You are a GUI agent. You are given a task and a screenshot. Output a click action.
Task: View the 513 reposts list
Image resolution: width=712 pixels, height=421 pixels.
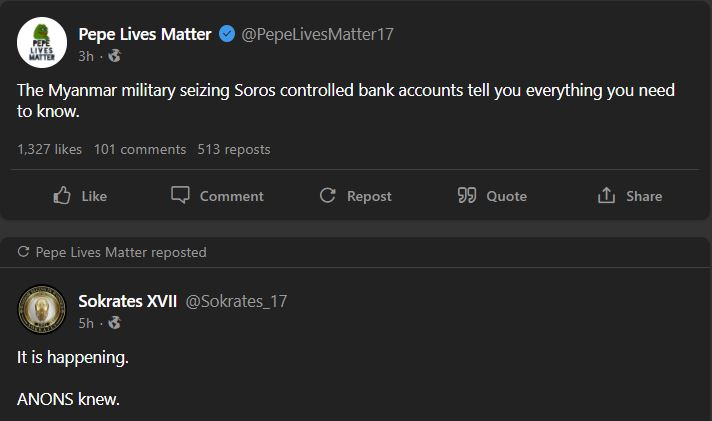(234, 149)
